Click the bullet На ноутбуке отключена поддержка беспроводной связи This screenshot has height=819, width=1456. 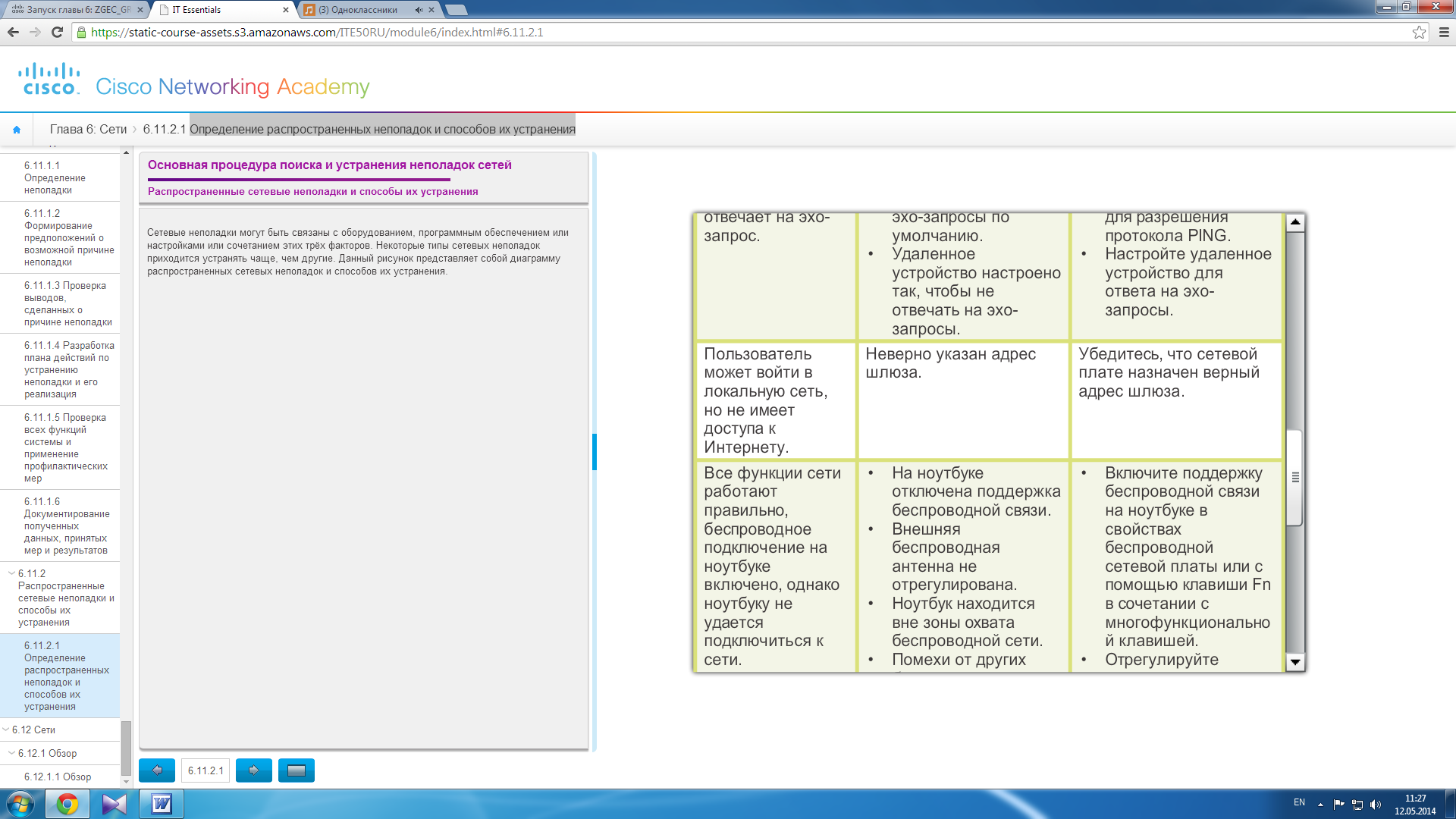click(x=975, y=491)
